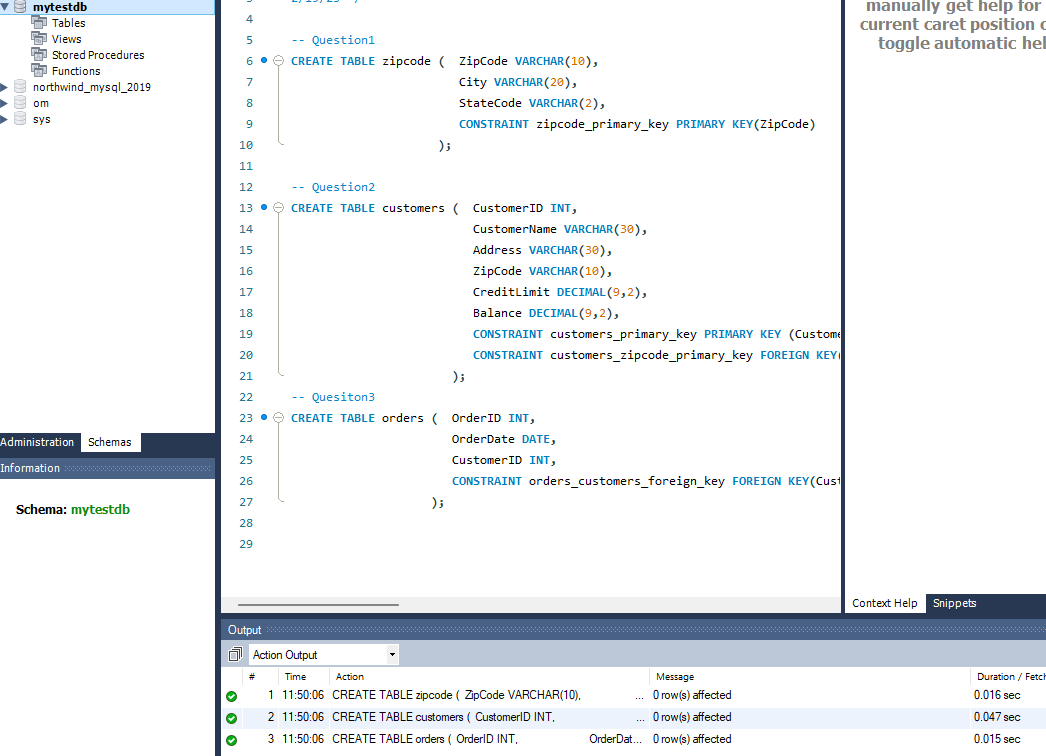Screen dimensions: 1046x756
Task: Switch to the Administration tab
Action: pyautogui.click(x=37, y=442)
